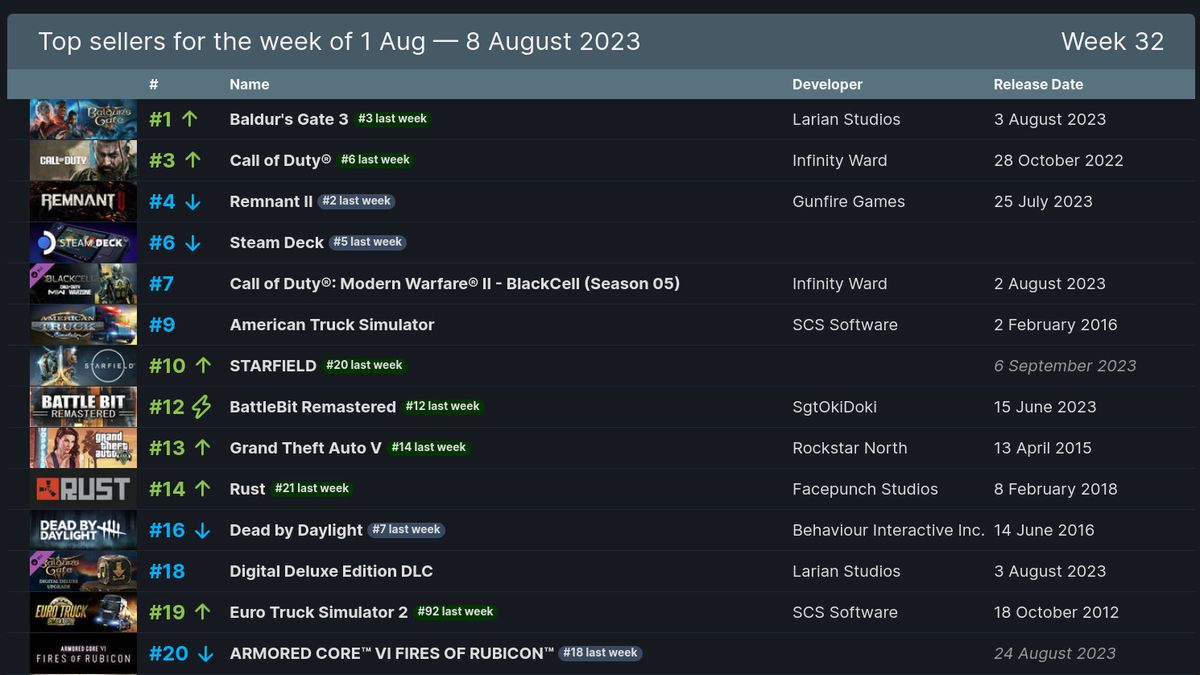
Task: Open the BattleBit Remastered title link
Action: click(313, 406)
